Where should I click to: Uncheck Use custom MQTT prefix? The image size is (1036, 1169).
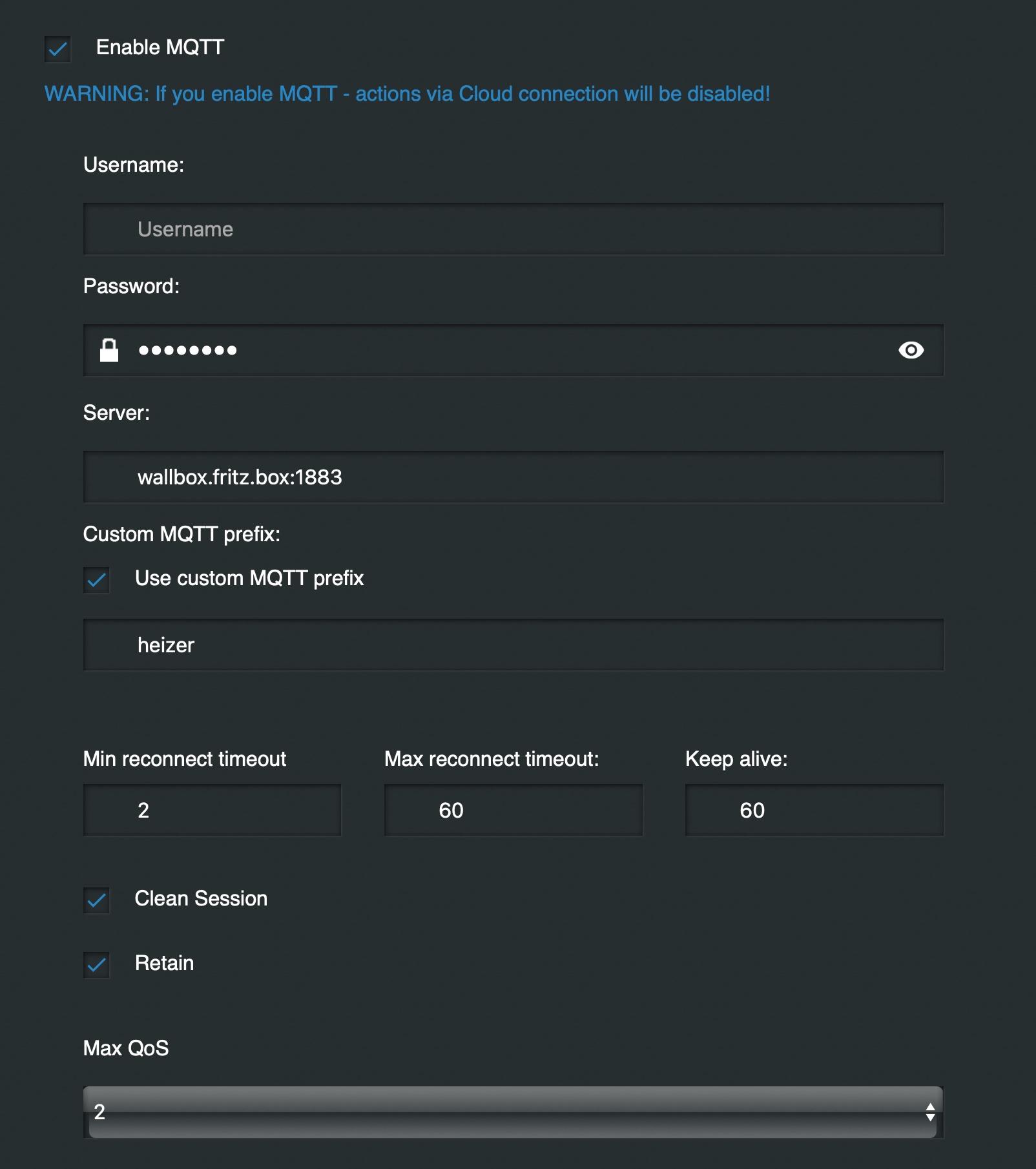click(96, 580)
